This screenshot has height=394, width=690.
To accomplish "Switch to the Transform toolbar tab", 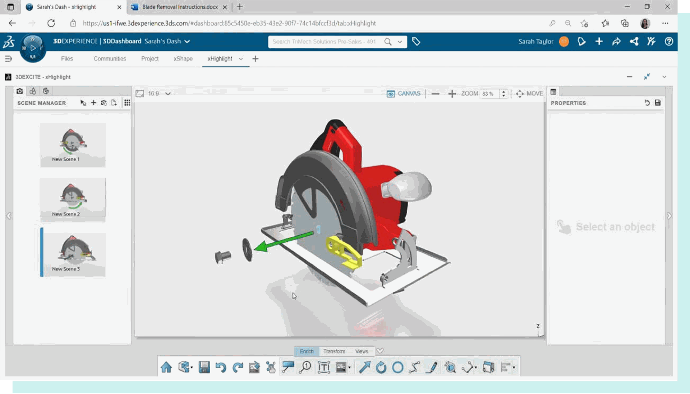I will (334, 351).
